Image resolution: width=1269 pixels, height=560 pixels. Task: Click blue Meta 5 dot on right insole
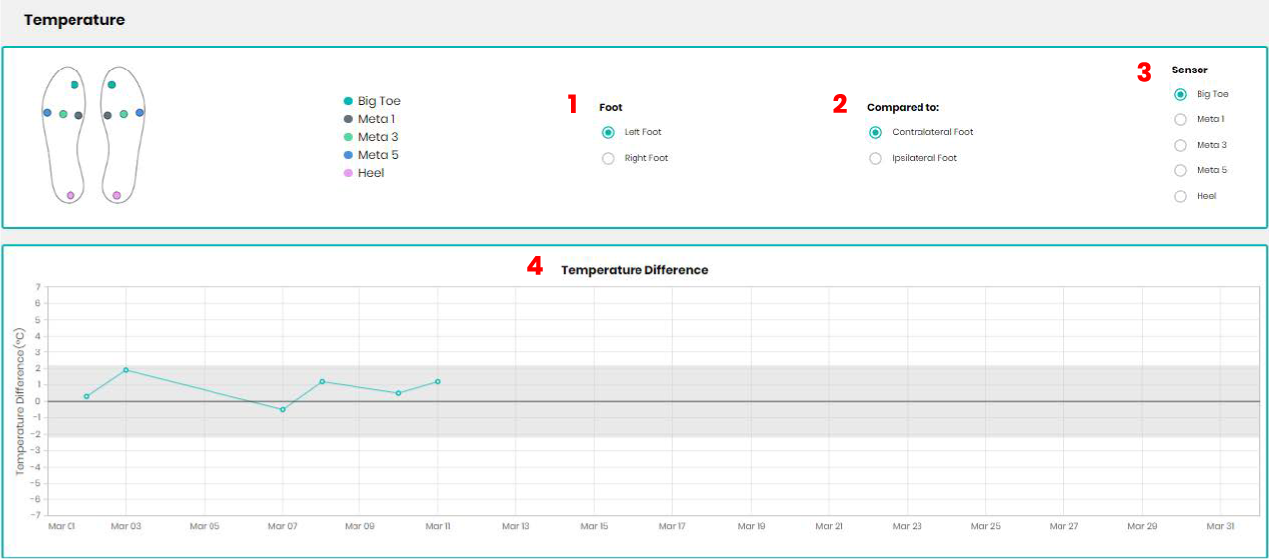[140, 113]
